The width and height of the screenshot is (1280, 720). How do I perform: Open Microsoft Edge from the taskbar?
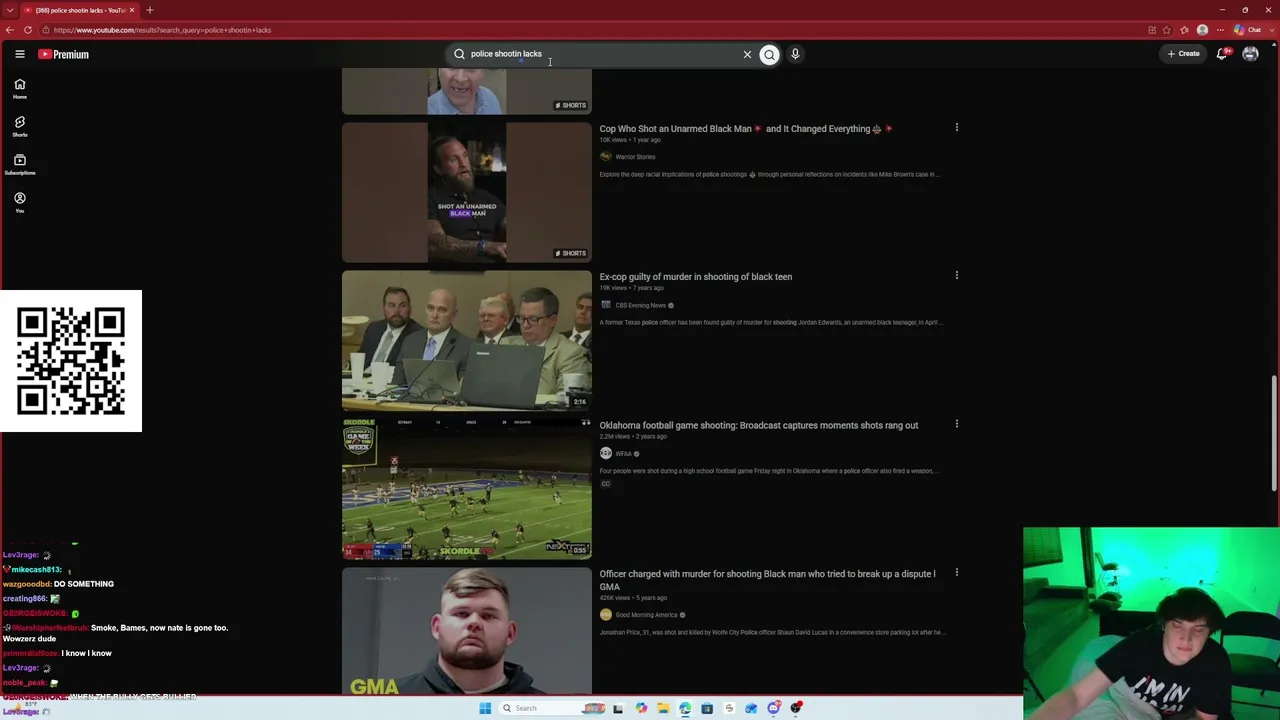tap(685, 708)
